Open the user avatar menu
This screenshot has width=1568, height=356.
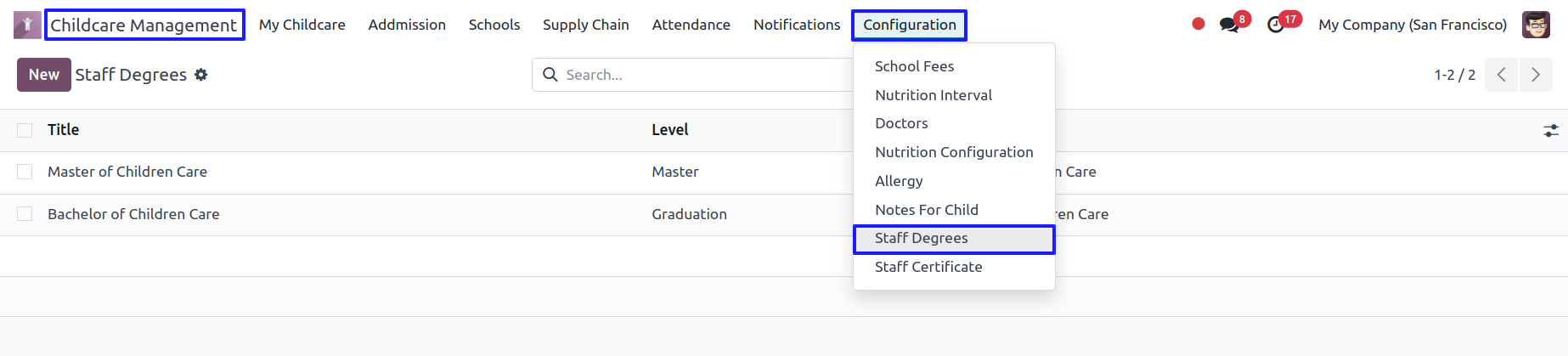coord(1536,25)
